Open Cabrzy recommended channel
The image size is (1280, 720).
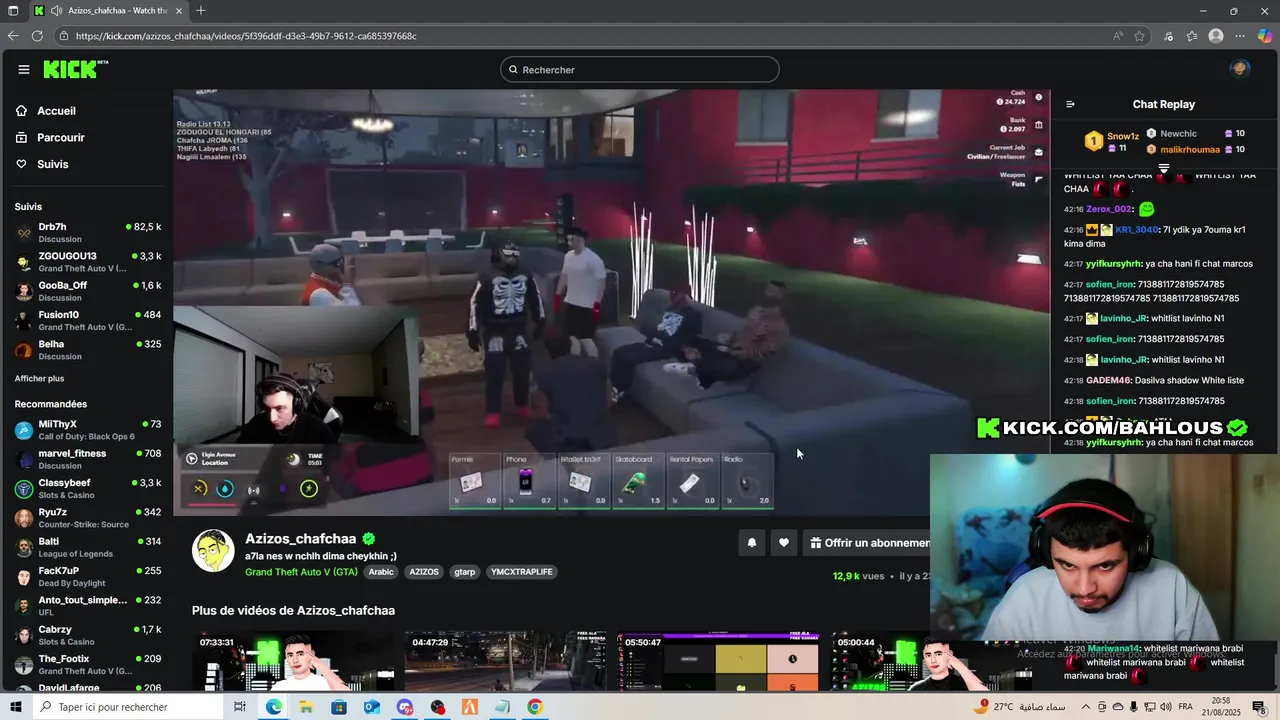pos(88,635)
